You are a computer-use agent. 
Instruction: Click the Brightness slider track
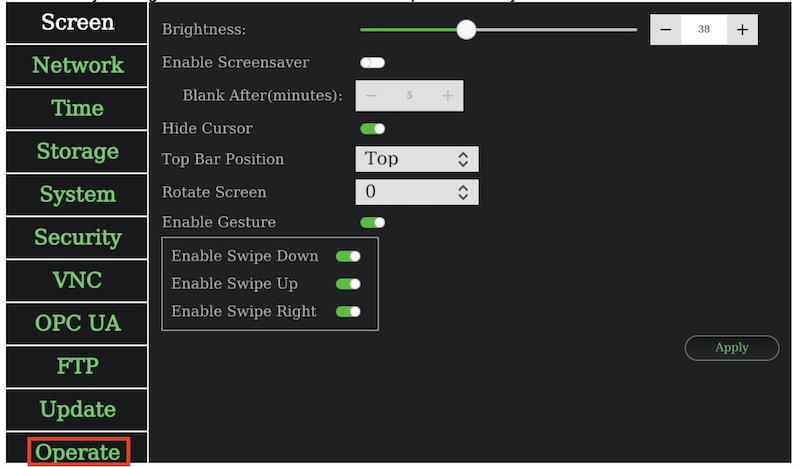click(550, 30)
